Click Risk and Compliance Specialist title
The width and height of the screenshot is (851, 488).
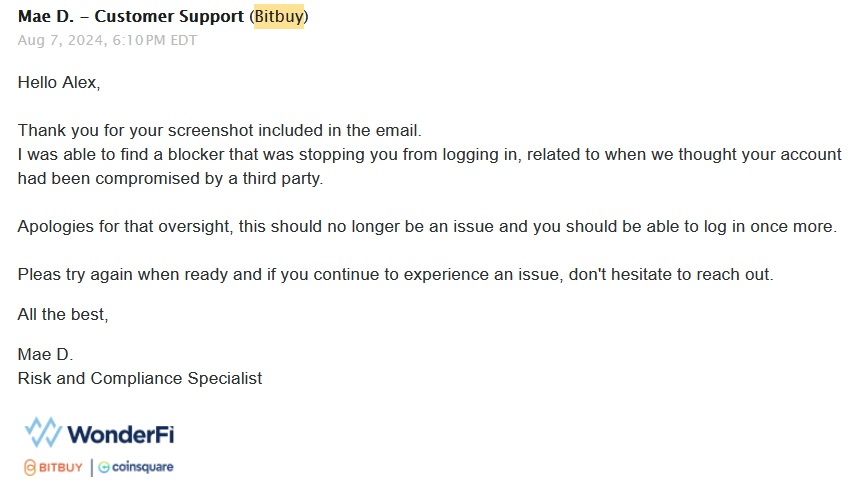140,378
